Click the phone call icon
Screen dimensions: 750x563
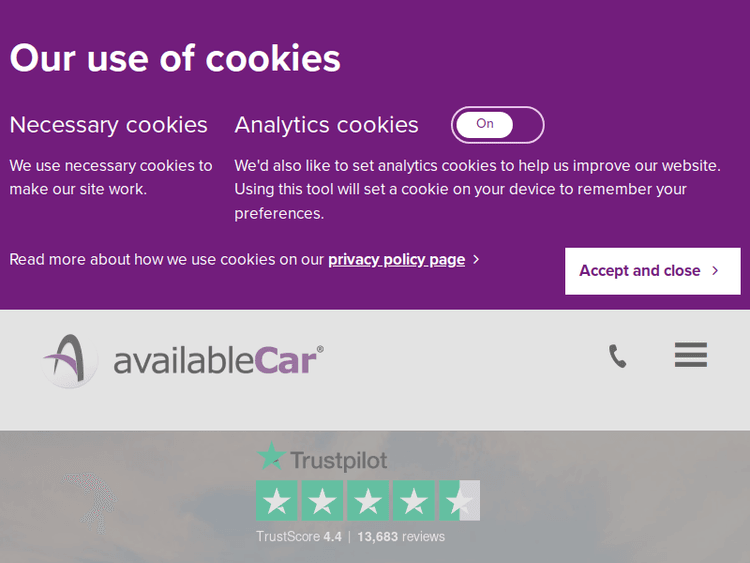pyautogui.click(x=618, y=356)
